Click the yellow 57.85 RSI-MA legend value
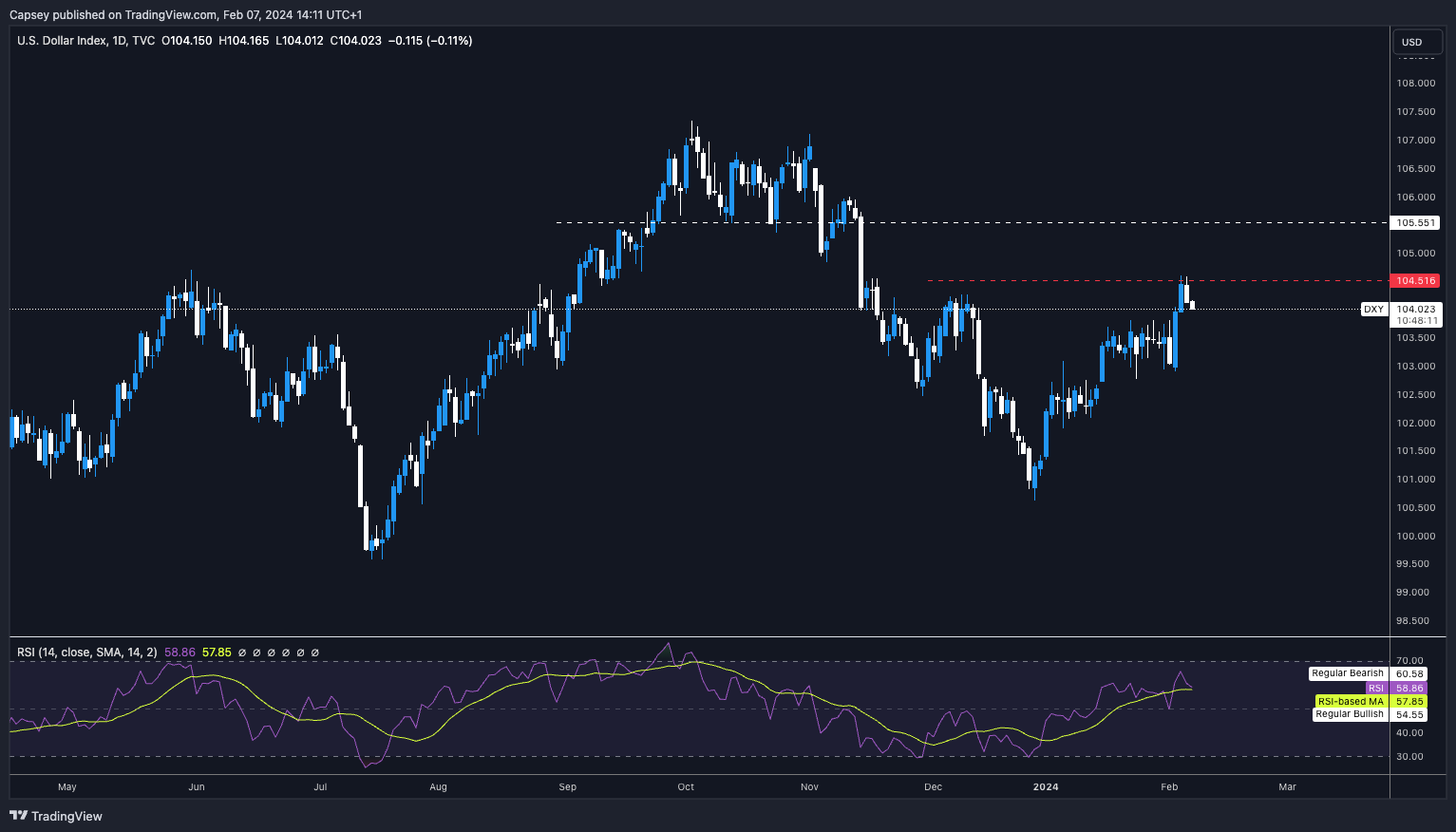The height and width of the screenshot is (832, 1456). [217, 652]
